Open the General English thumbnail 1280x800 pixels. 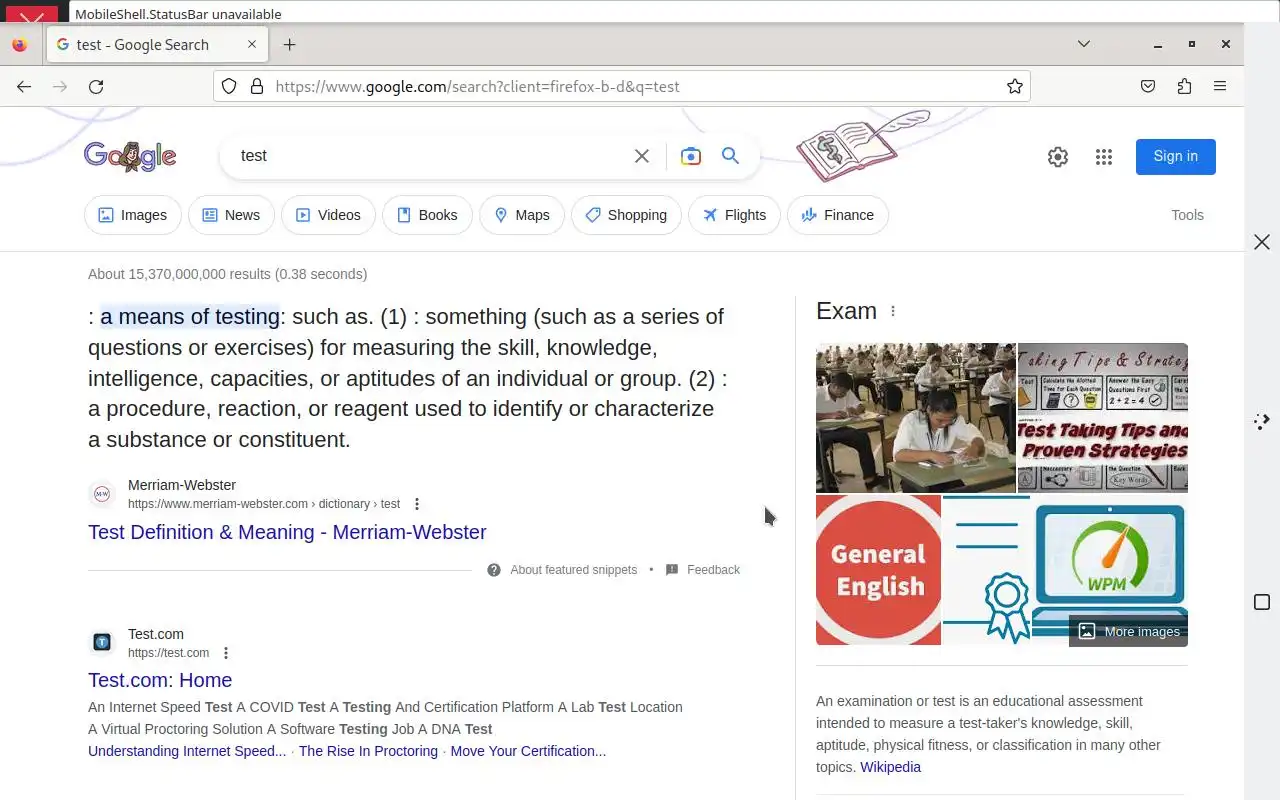pos(878,570)
